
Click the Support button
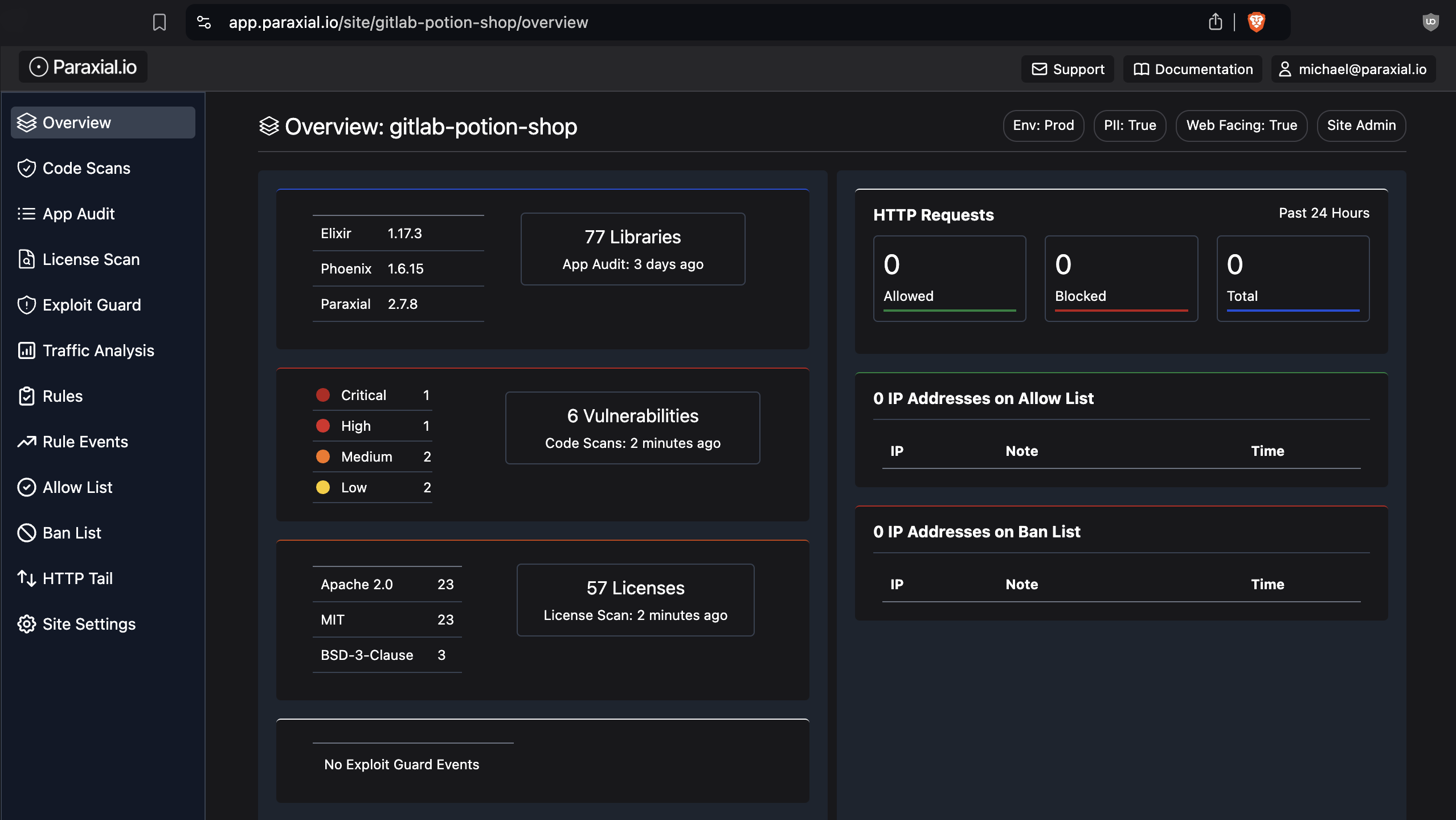pos(1068,69)
